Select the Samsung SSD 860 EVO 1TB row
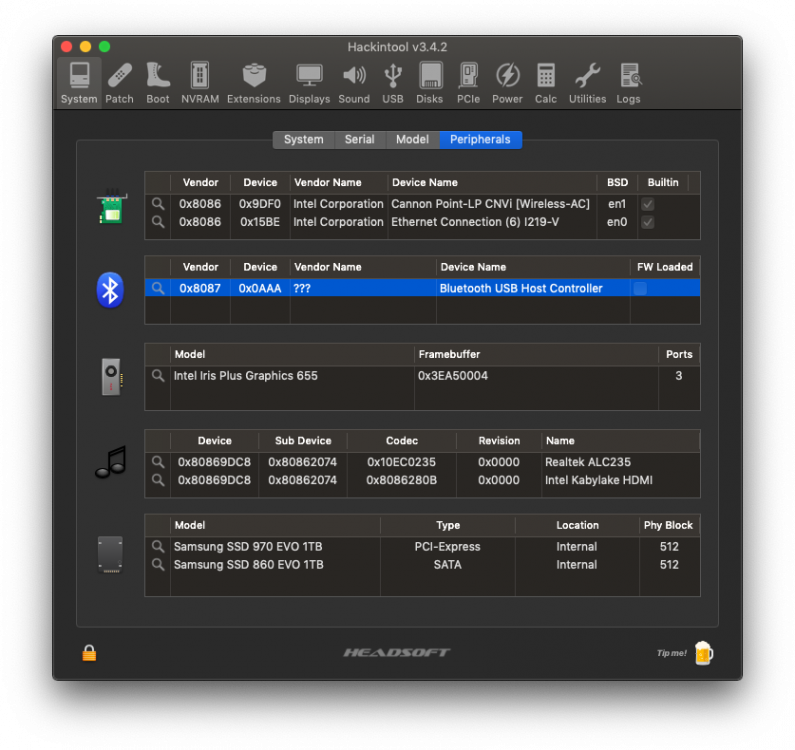The image size is (795, 750). 422,564
